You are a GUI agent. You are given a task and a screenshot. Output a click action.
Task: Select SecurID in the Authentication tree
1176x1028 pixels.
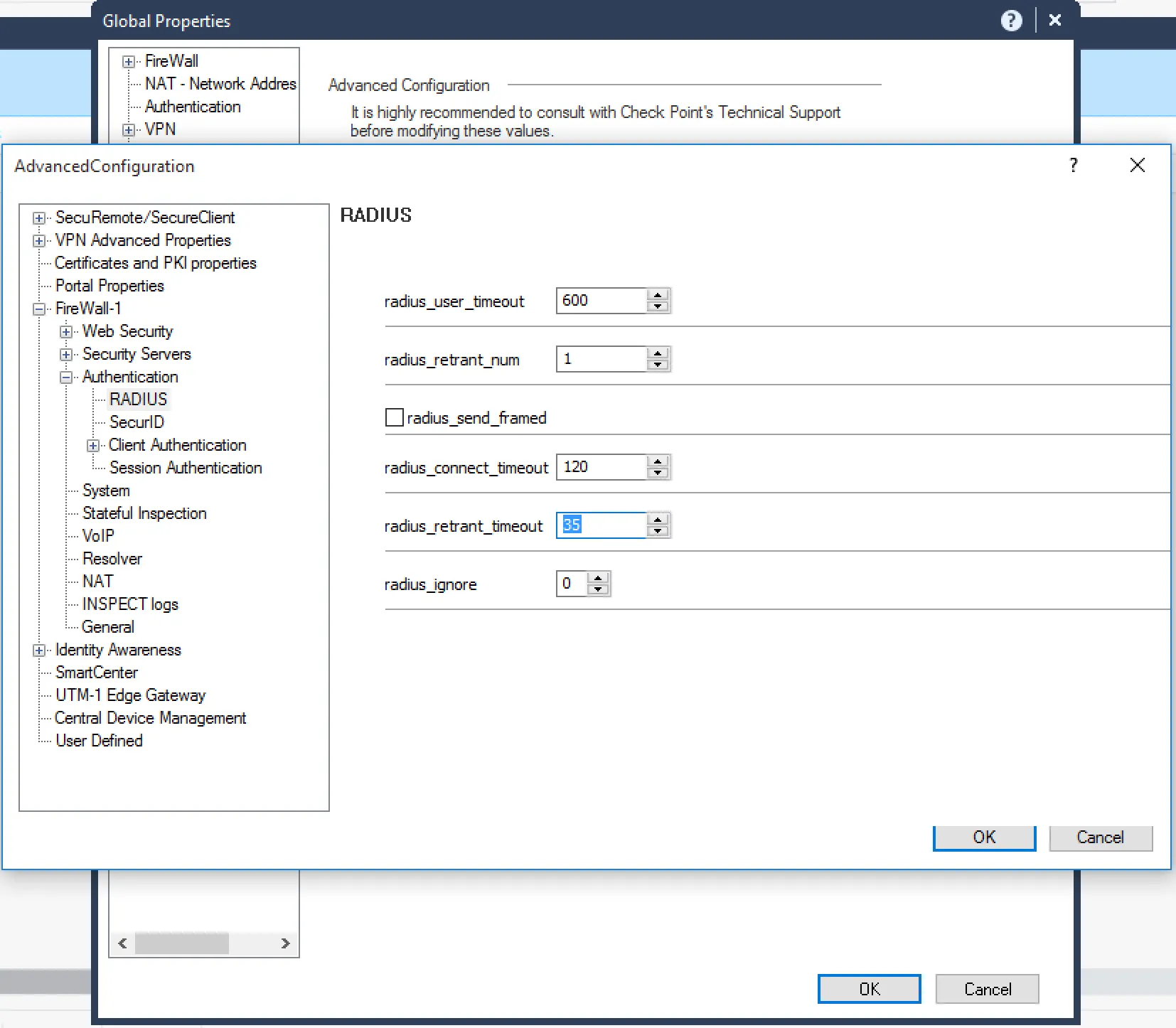point(137,422)
